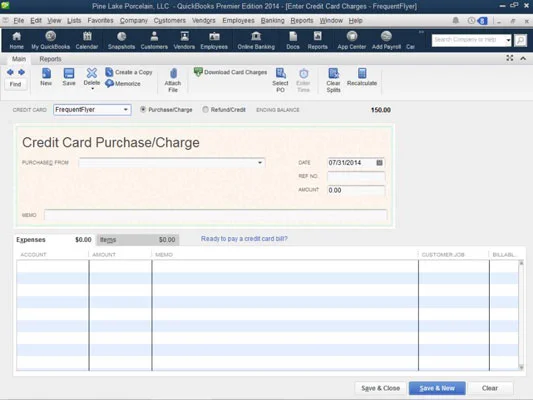Click the Attach File paperclip icon
This screenshot has width=533, height=400.
tap(173, 73)
